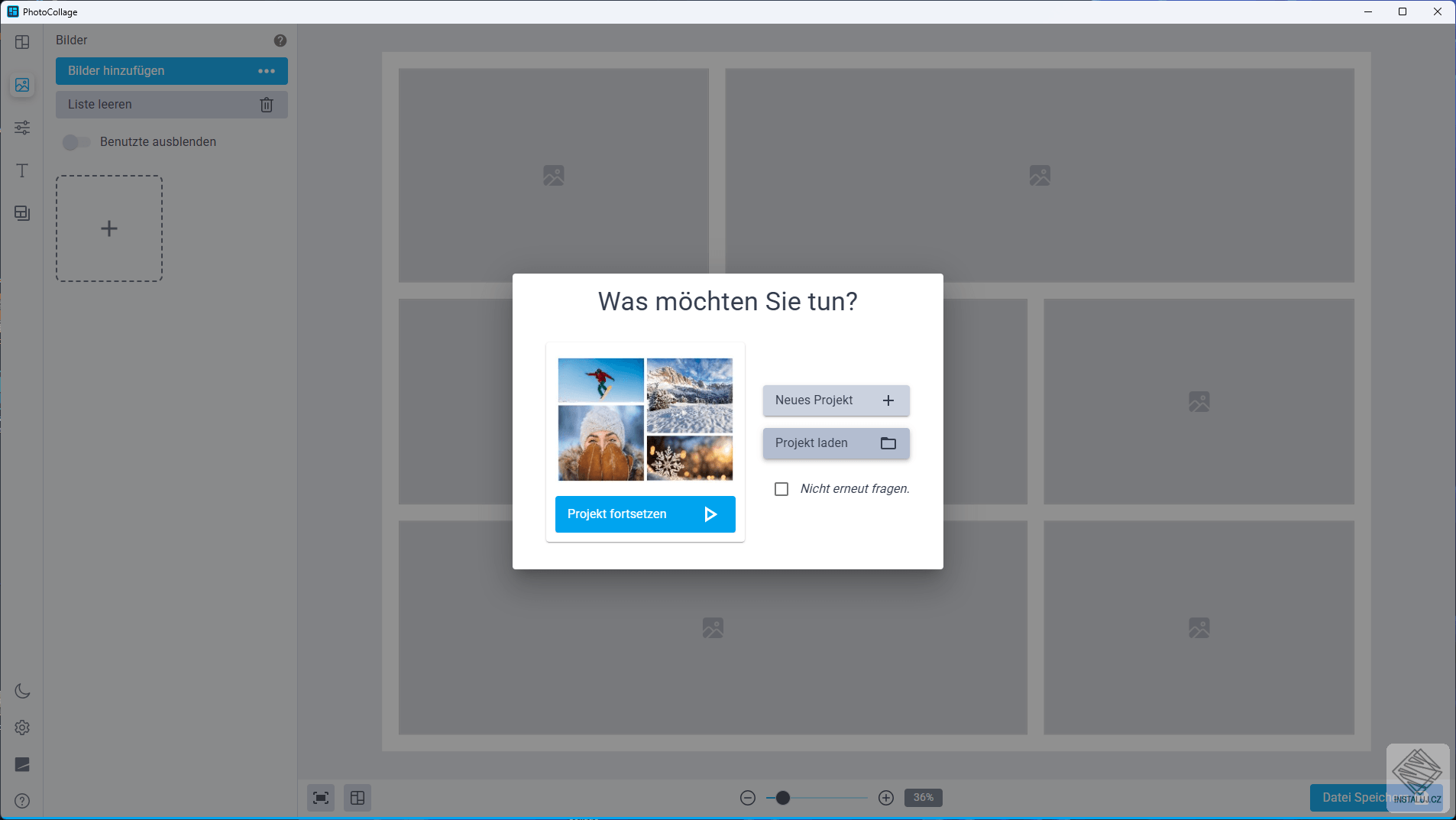Click the help question mark beside Bilder
This screenshot has width=1456, height=820.
[x=280, y=41]
